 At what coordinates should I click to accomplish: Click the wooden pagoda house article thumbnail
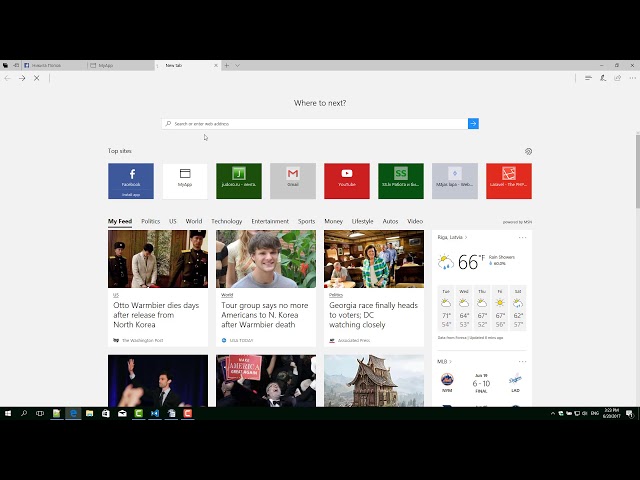[x=374, y=380]
